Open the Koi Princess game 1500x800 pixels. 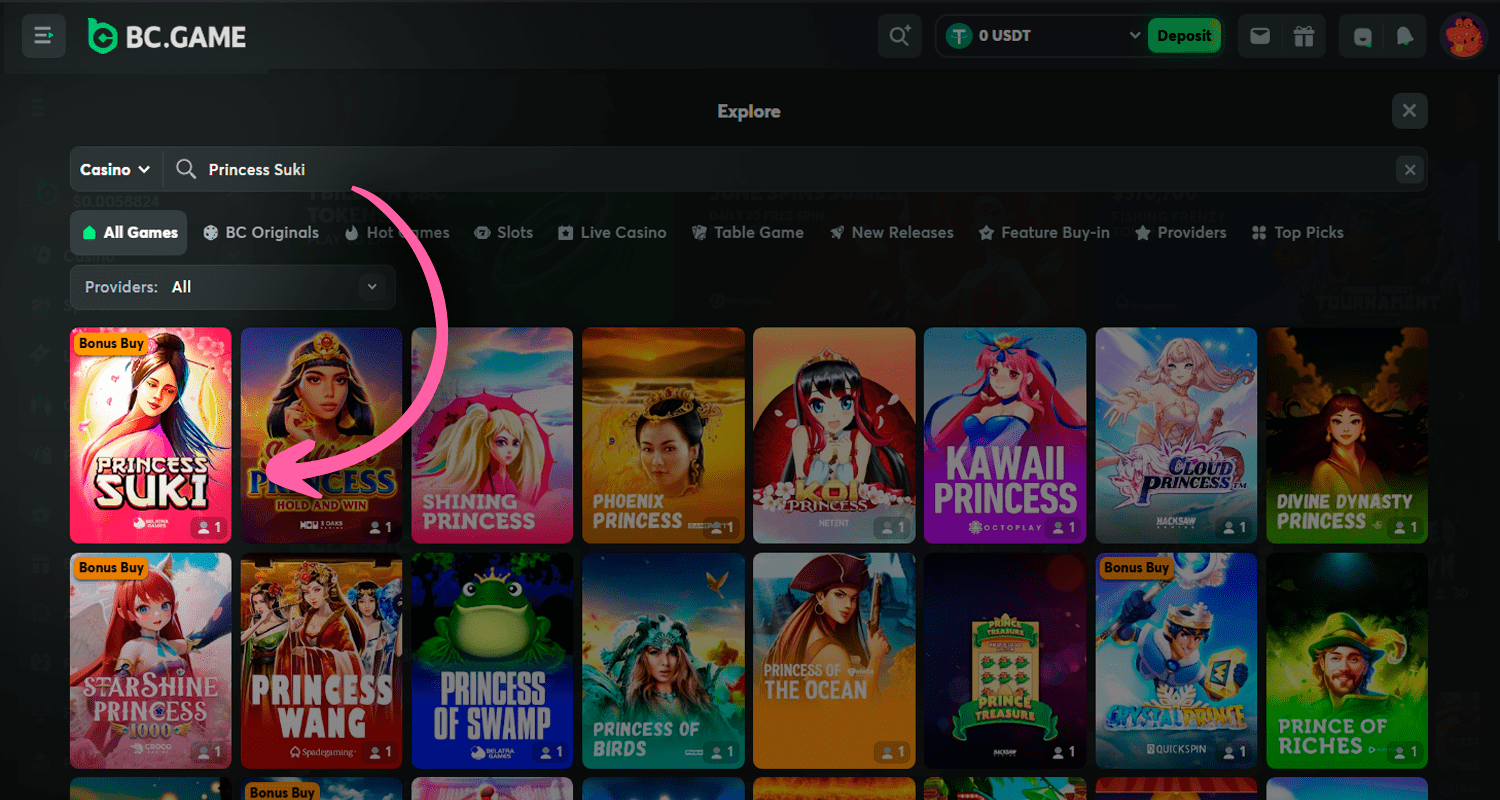coord(834,435)
